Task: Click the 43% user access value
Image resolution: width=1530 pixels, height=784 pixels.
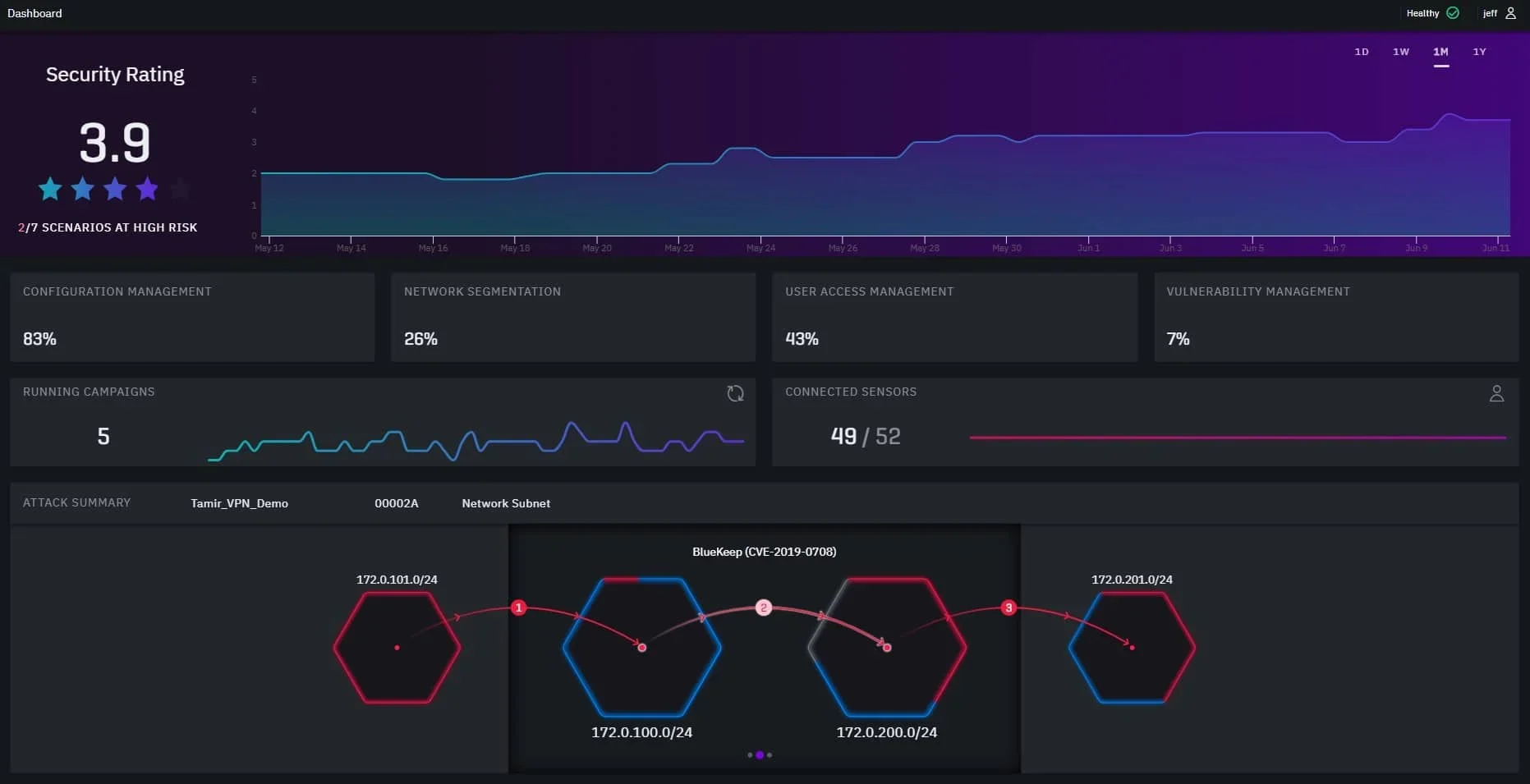Action: 802,339
